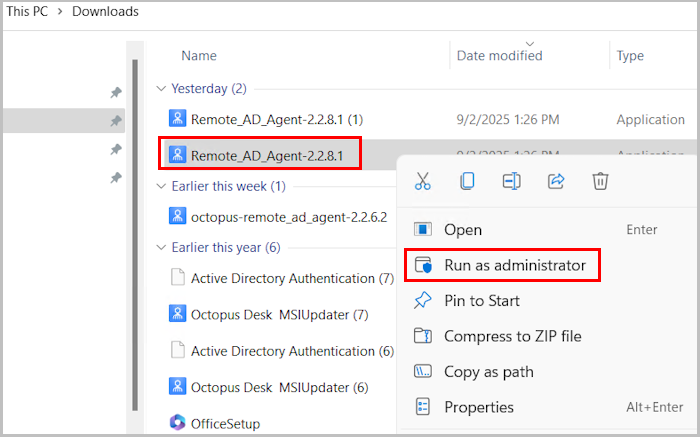Select Octopus Desk MSIUpdater (6) file name

279,387
